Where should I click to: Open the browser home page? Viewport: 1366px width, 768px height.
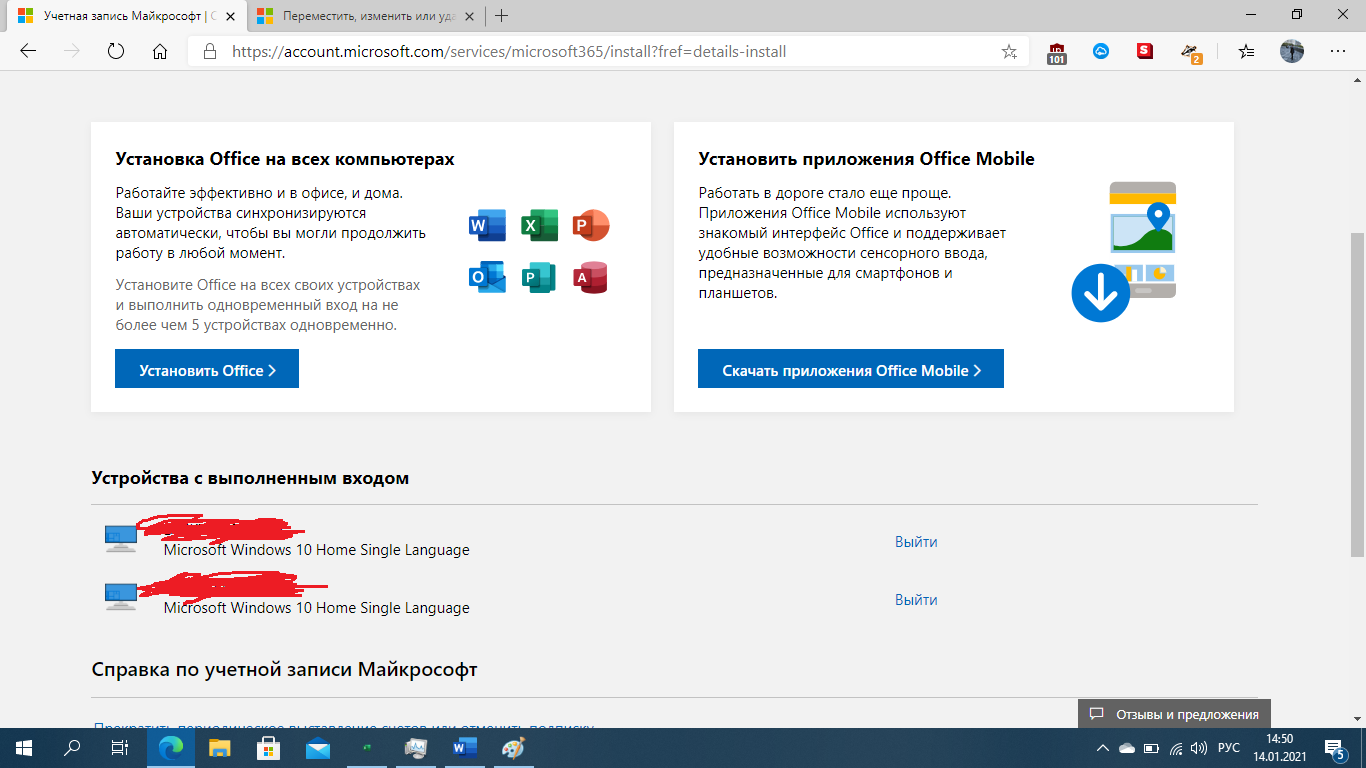click(160, 51)
